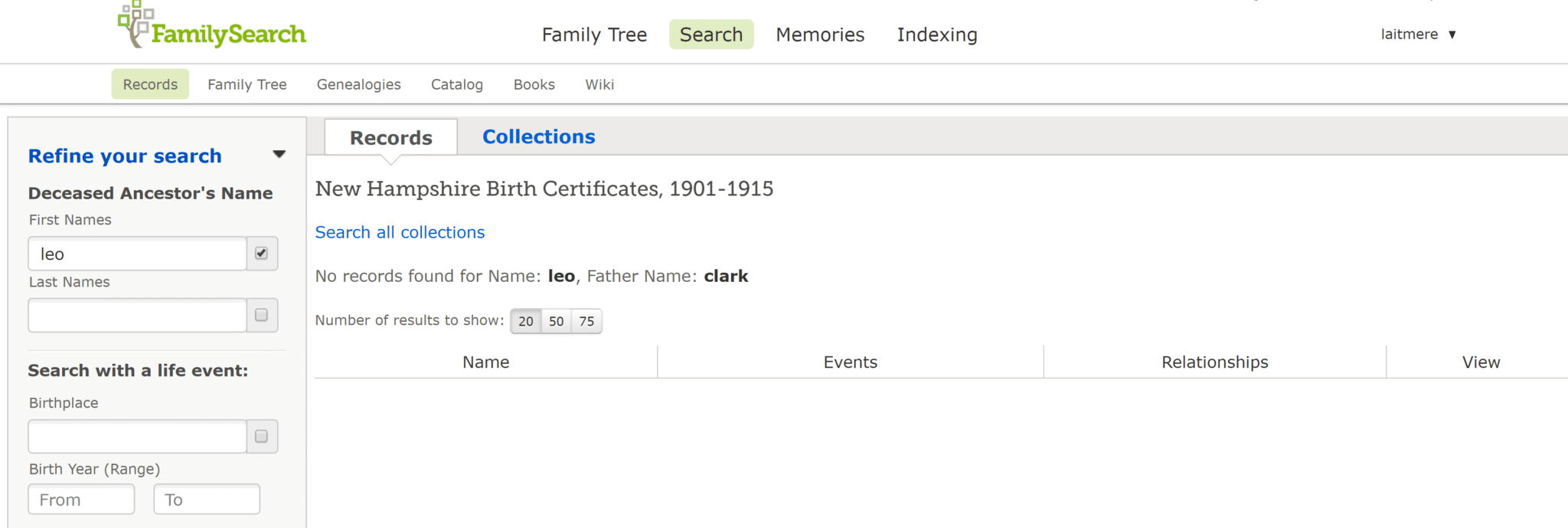
Task: Switch to the Collections tab
Action: pyautogui.click(x=538, y=136)
